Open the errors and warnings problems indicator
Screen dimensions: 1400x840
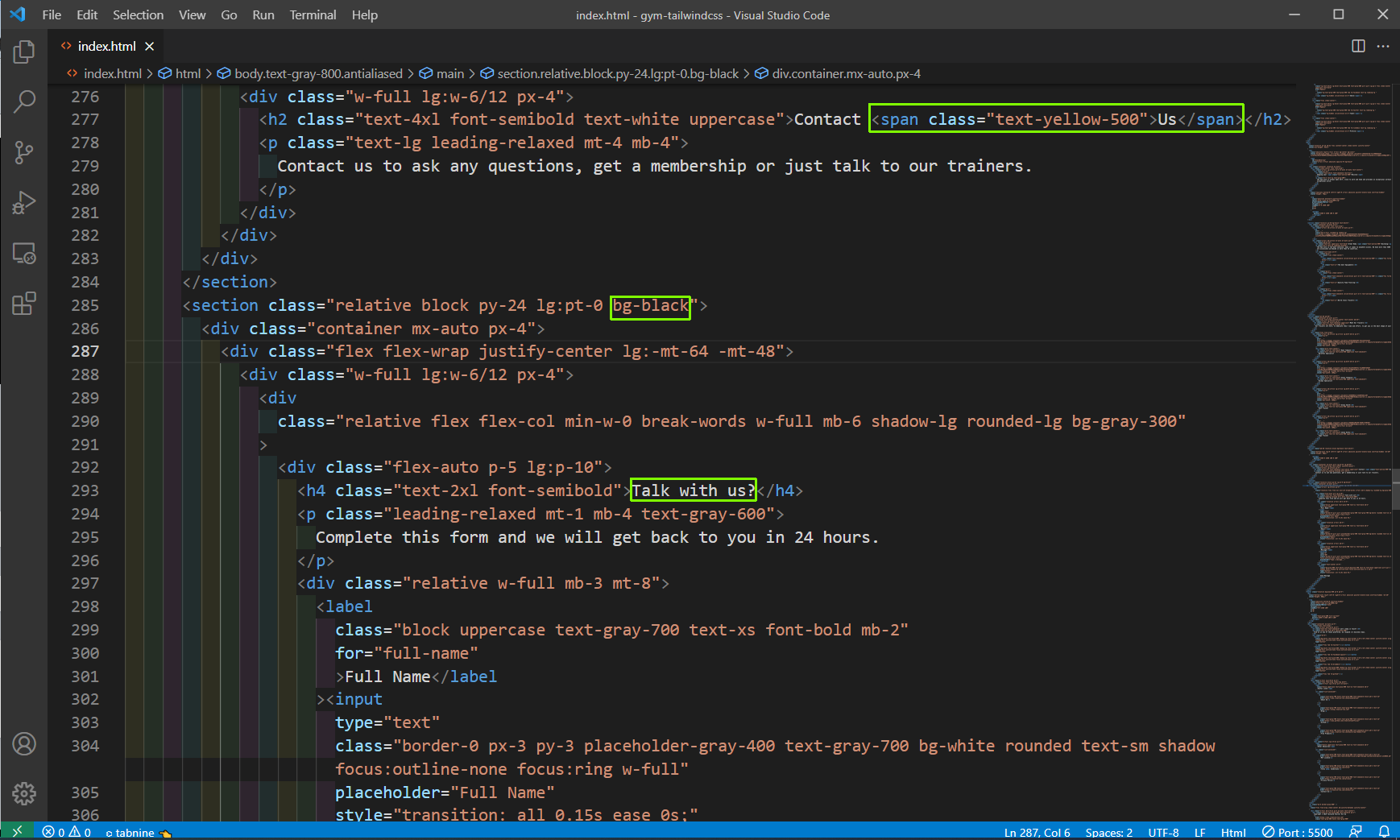[67, 832]
